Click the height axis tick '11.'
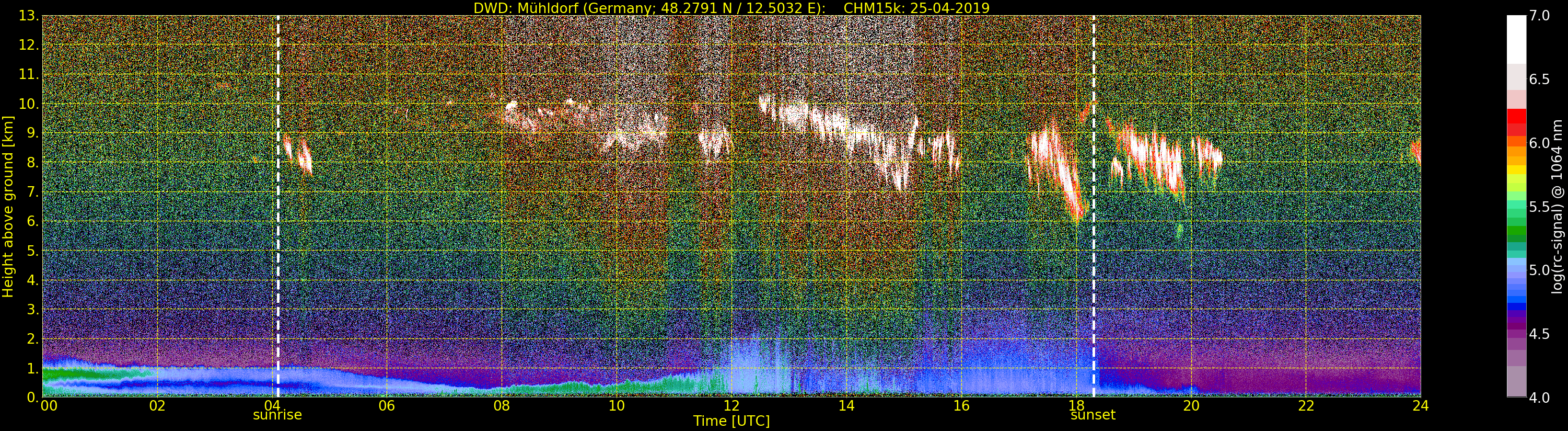1568x431 pixels. click(x=29, y=74)
